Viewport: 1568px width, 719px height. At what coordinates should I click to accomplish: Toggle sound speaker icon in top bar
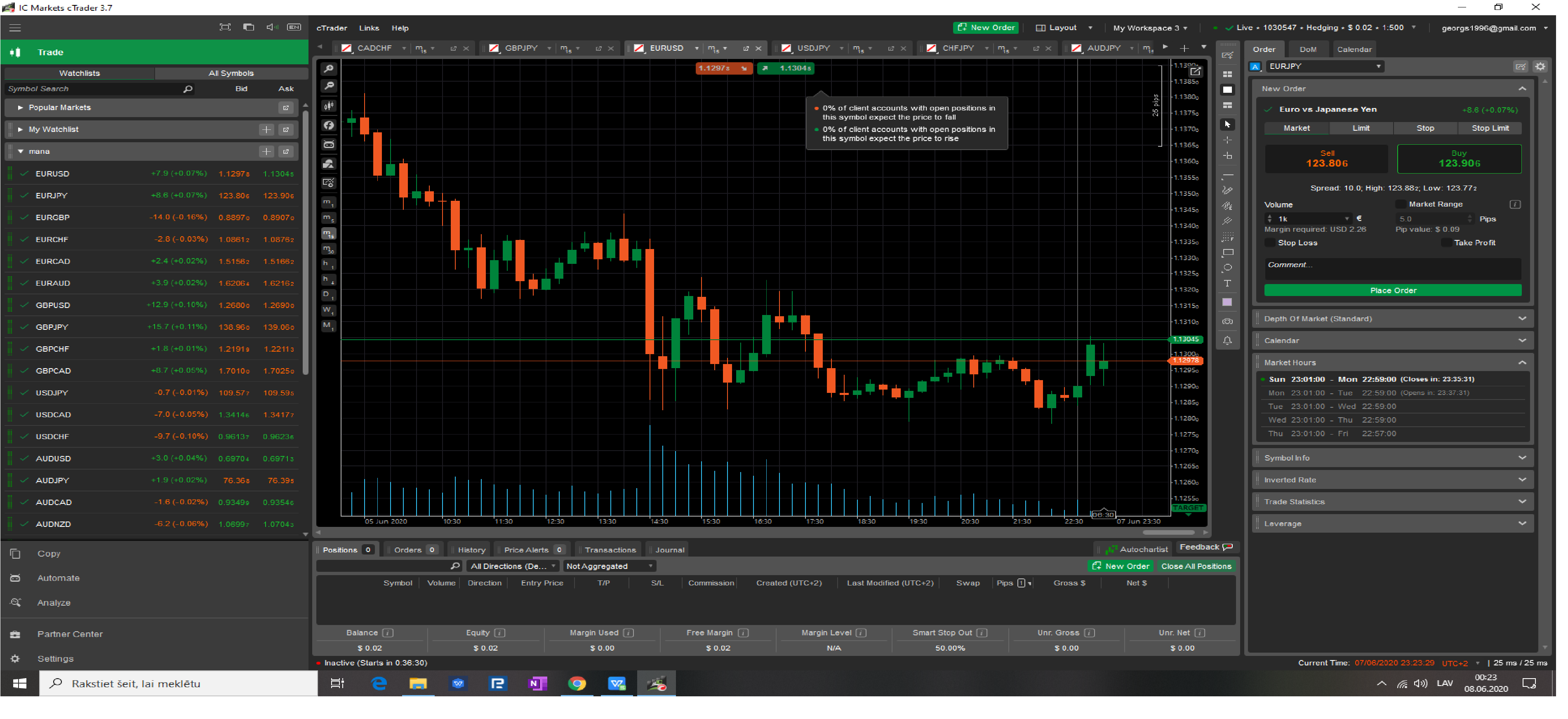[x=271, y=27]
